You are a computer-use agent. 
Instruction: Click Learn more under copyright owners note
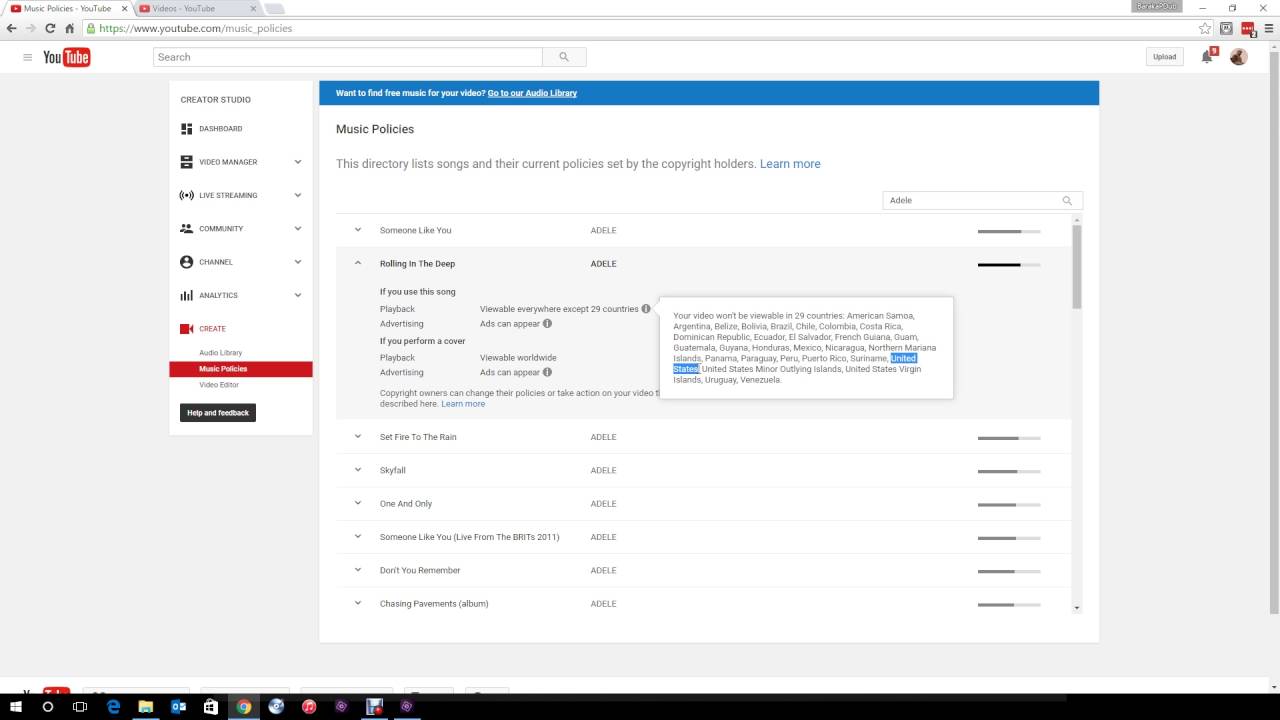(463, 404)
